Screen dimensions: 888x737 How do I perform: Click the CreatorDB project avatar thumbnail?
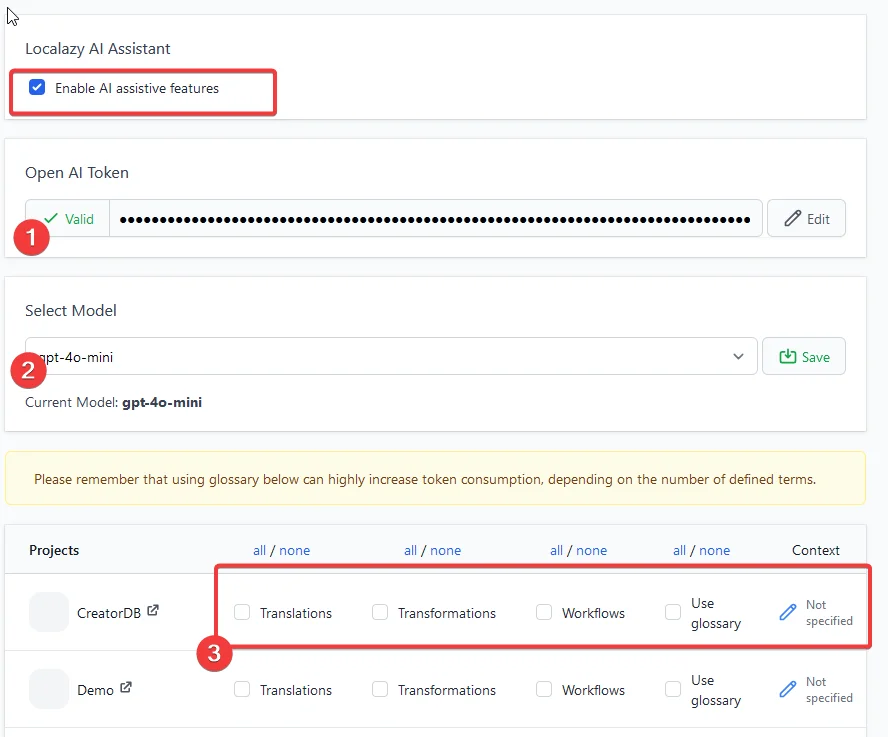click(49, 612)
